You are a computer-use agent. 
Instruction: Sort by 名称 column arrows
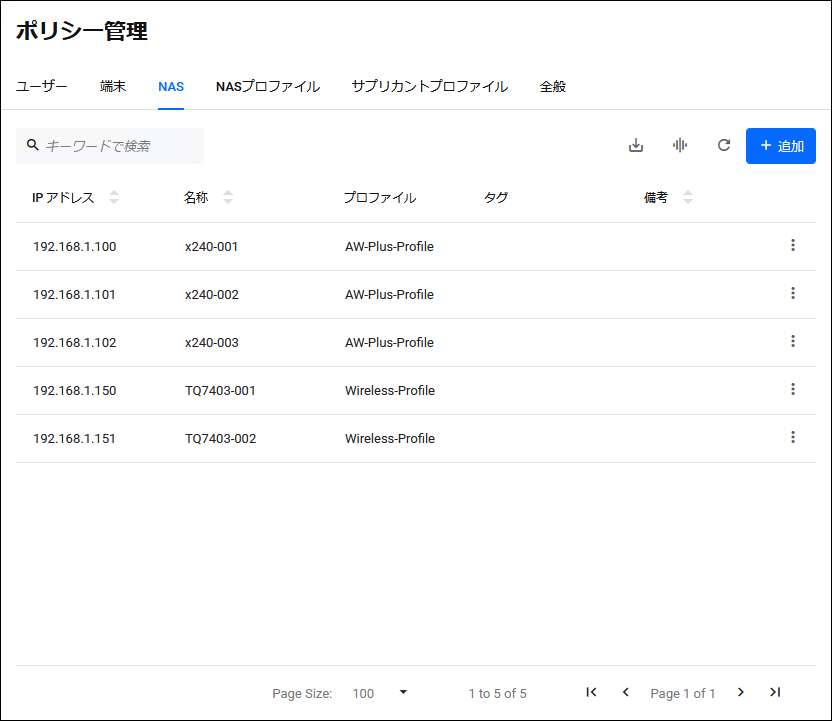pos(228,197)
